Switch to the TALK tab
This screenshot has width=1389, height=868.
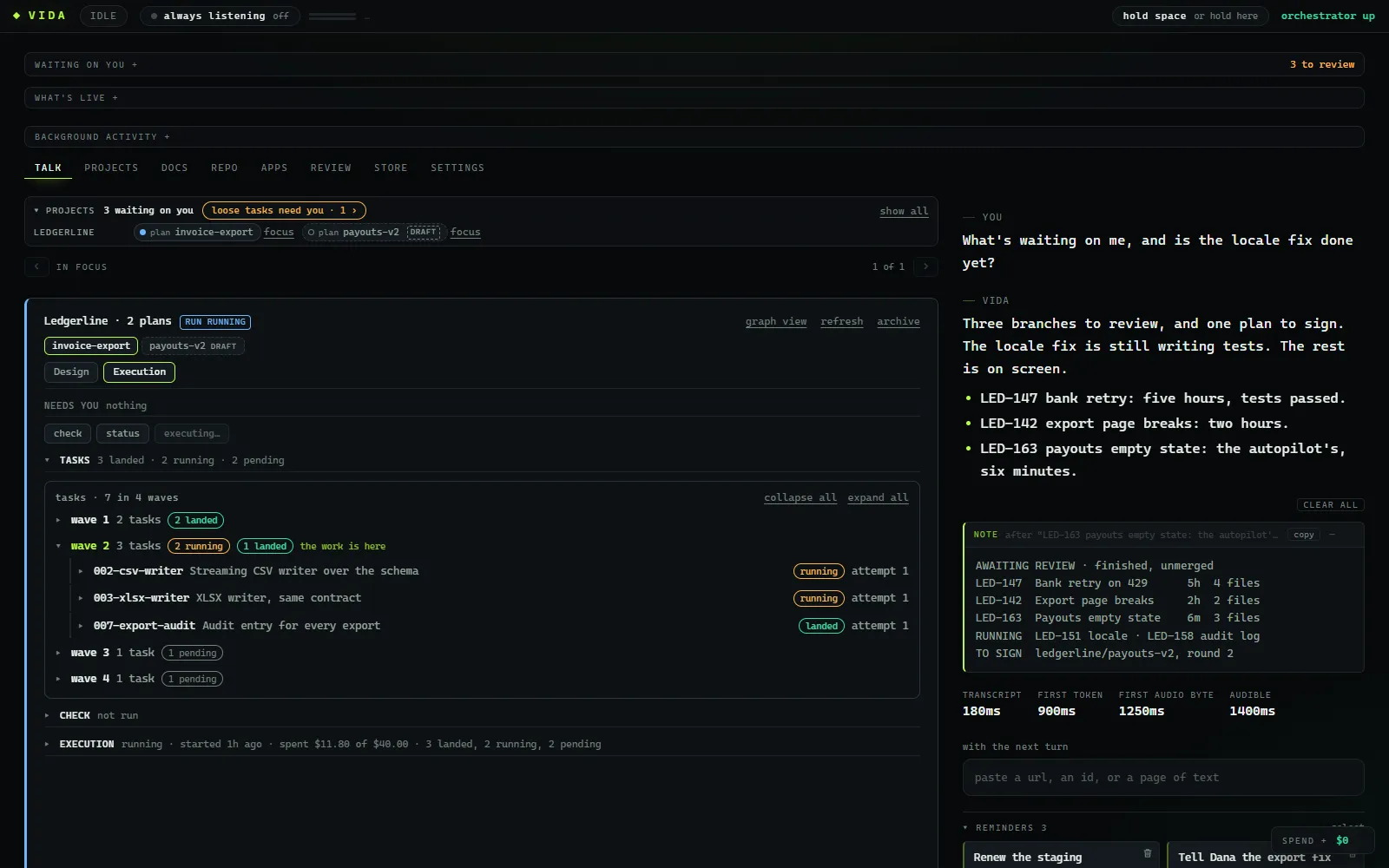48,168
